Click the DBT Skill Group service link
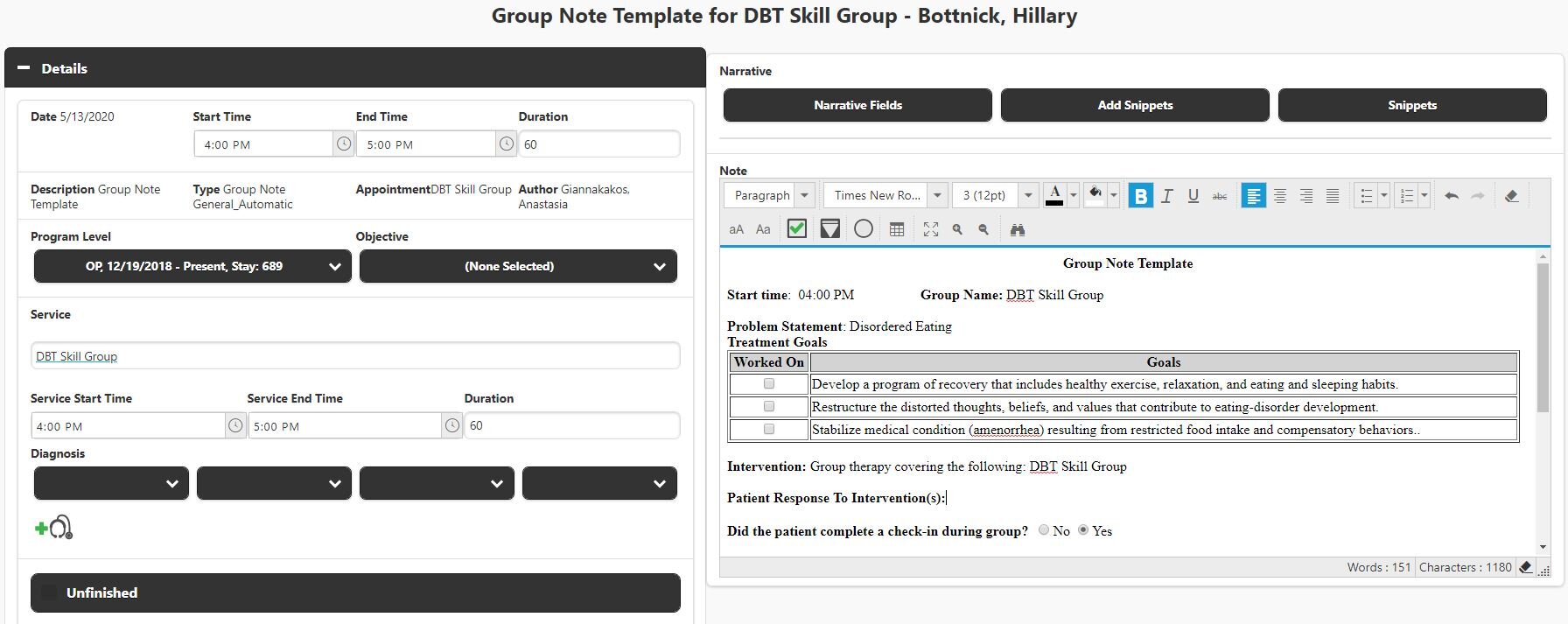 (76, 356)
